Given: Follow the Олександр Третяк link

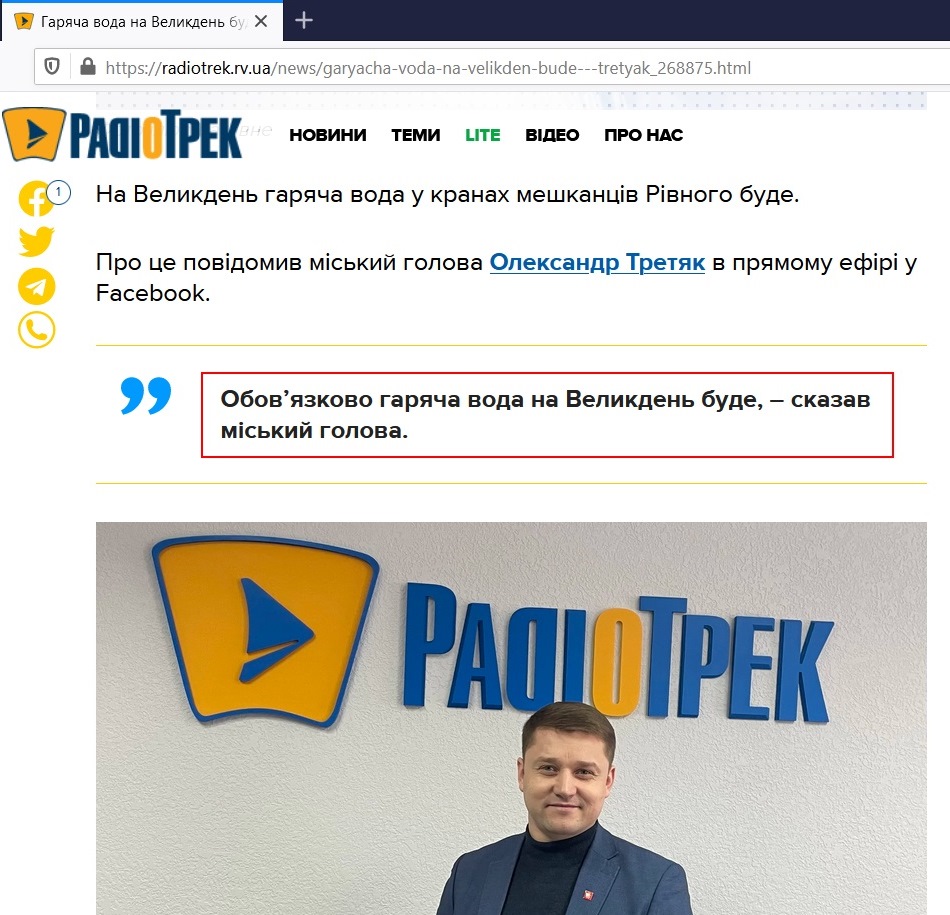Looking at the screenshot, I should [597, 262].
